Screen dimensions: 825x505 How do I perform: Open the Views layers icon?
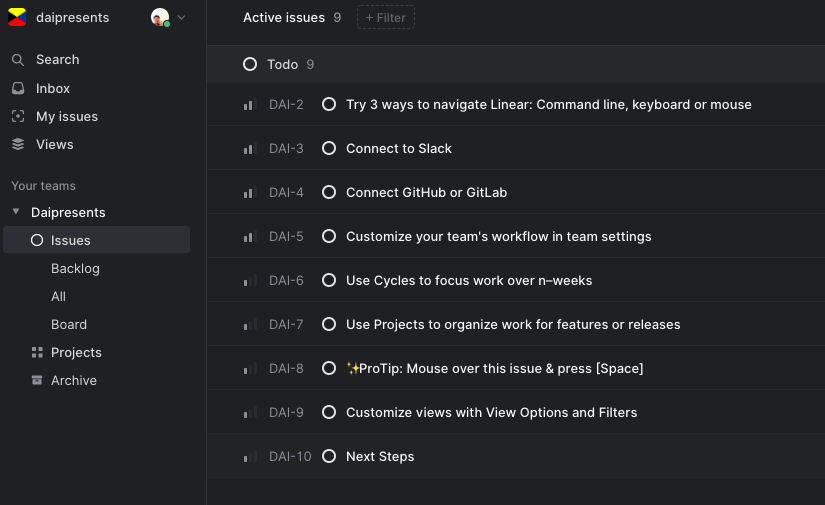pyautogui.click(x=18, y=145)
